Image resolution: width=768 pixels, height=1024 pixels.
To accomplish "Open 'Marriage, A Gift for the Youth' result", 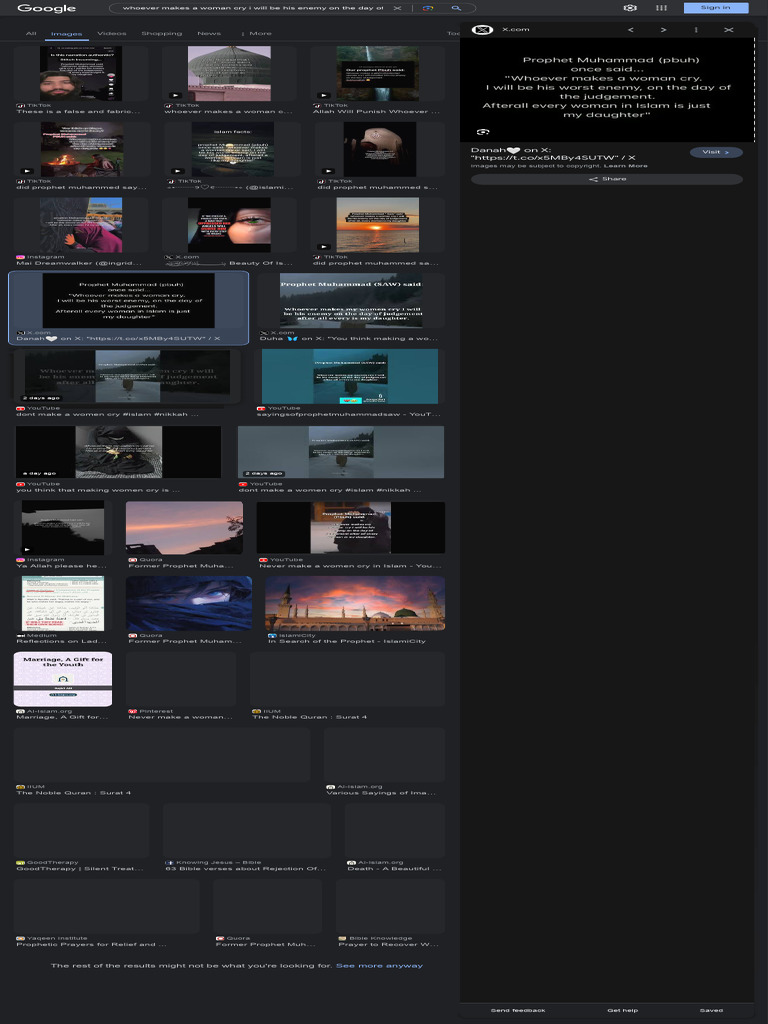I will click(x=63, y=686).
